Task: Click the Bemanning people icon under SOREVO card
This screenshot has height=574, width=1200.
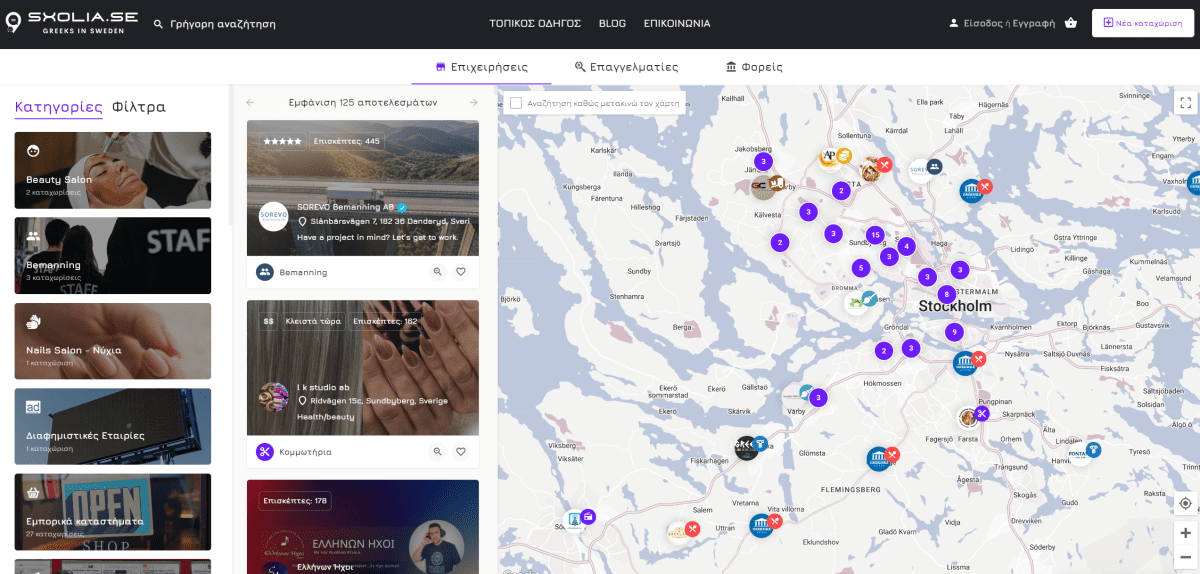Action: (x=265, y=272)
